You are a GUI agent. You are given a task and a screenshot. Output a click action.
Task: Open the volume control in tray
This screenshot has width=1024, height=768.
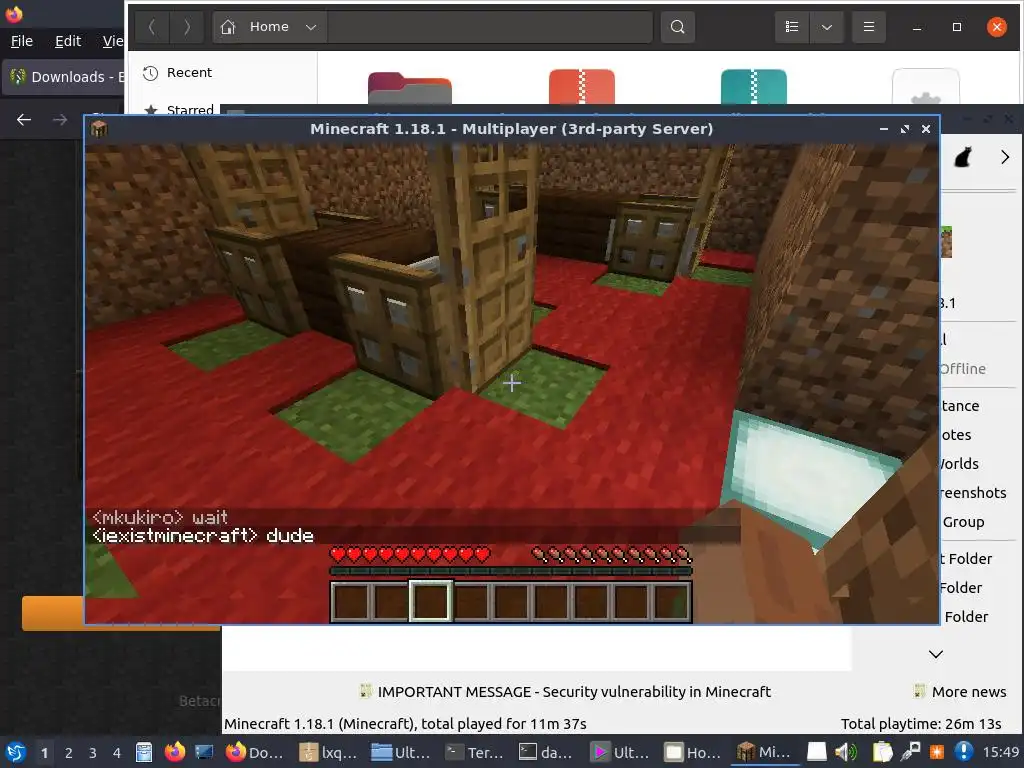click(846, 752)
